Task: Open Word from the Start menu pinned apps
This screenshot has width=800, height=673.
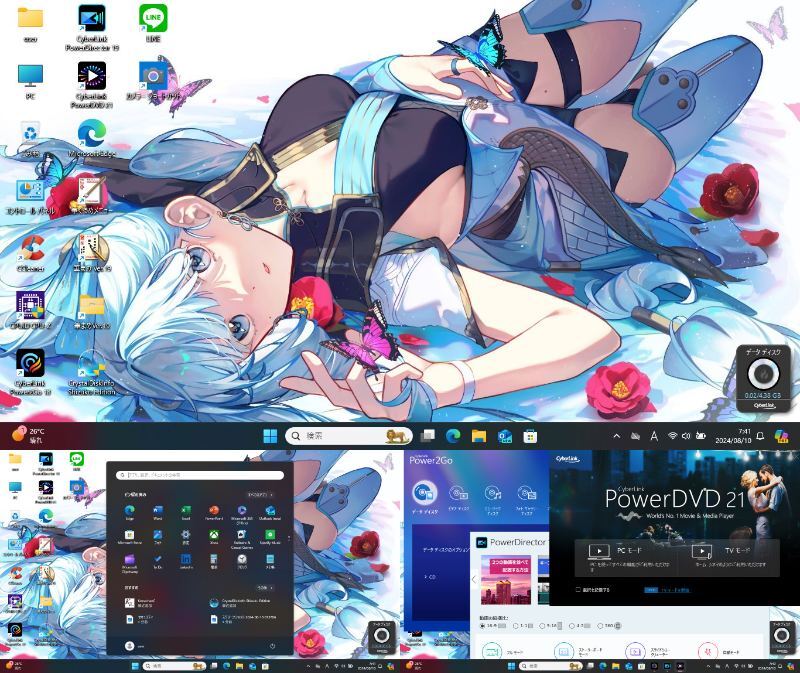Action: (x=158, y=512)
